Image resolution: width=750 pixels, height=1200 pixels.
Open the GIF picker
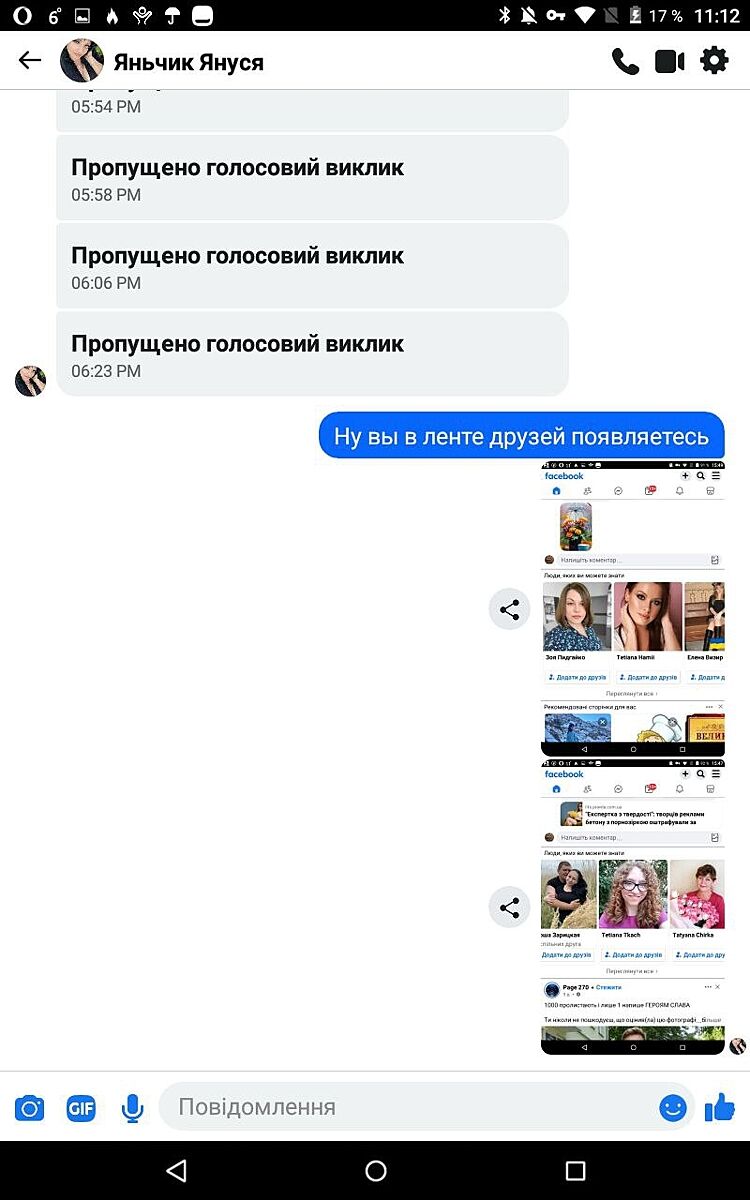[81, 1108]
